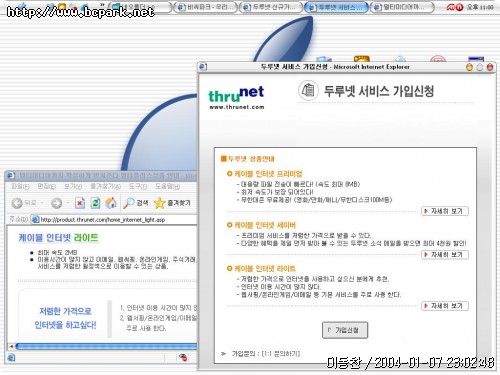Switch to the 비씨파크 taskbar window

206,7
